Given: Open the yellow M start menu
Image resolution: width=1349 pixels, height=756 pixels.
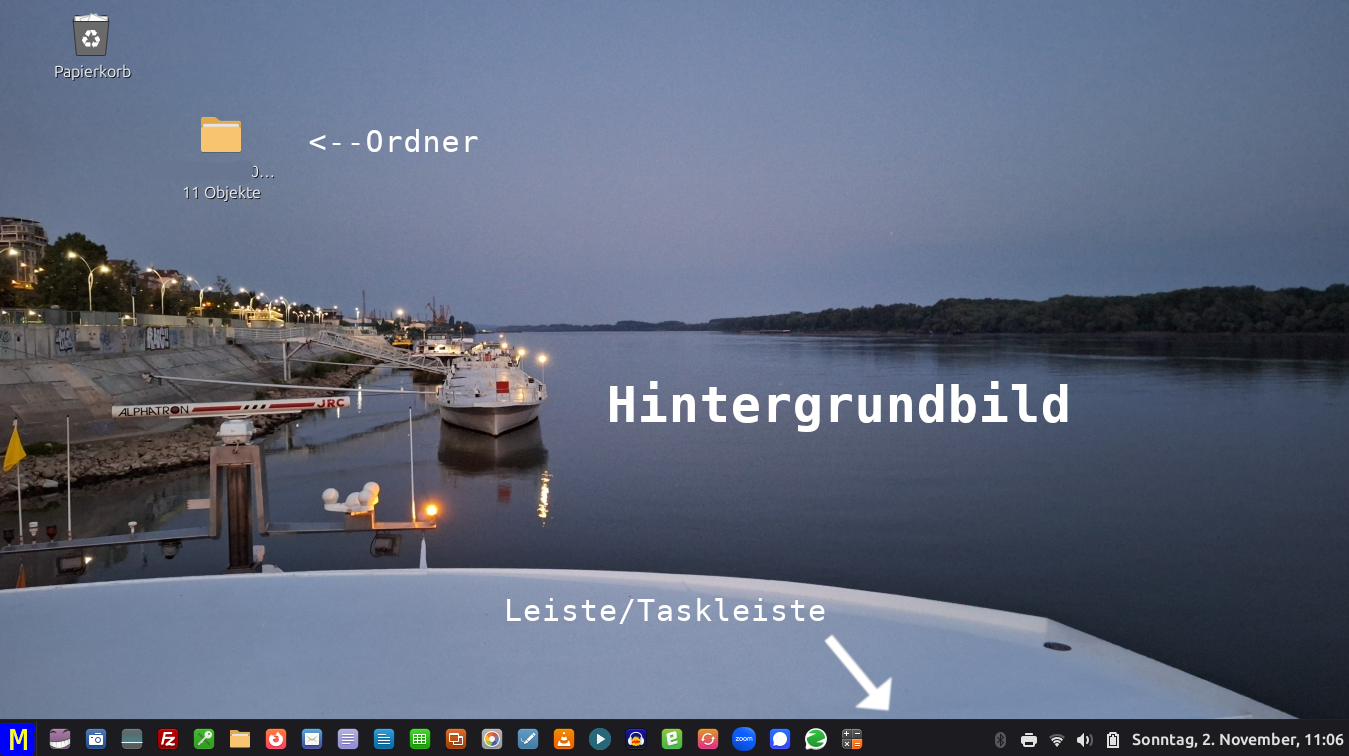Looking at the screenshot, I should pyautogui.click(x=18, y=739).
